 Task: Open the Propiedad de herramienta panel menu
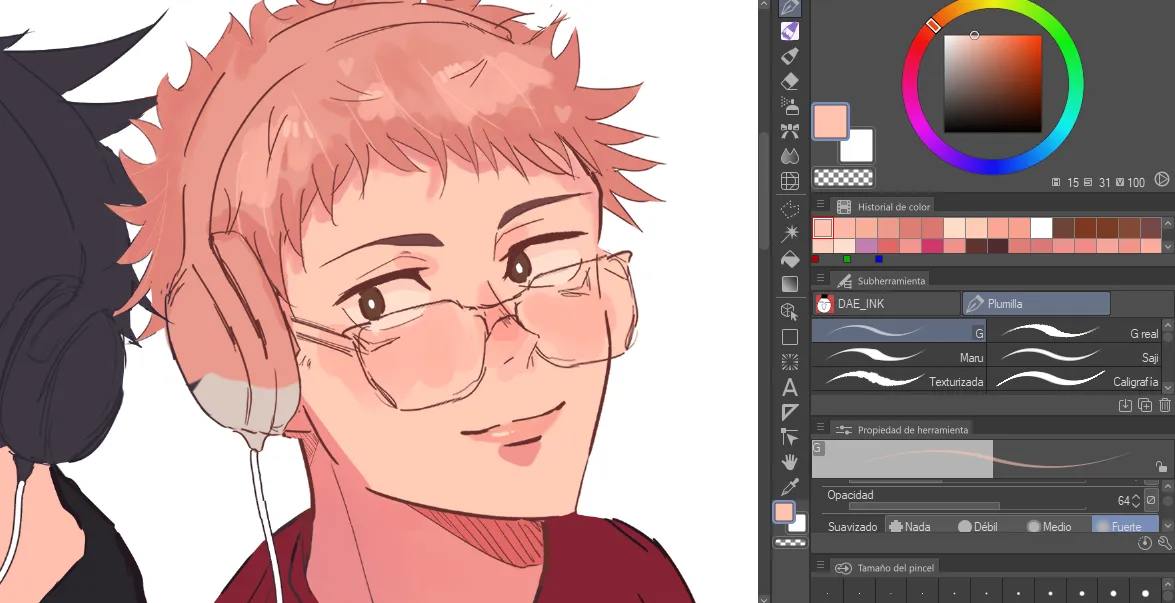coord(821,427)
